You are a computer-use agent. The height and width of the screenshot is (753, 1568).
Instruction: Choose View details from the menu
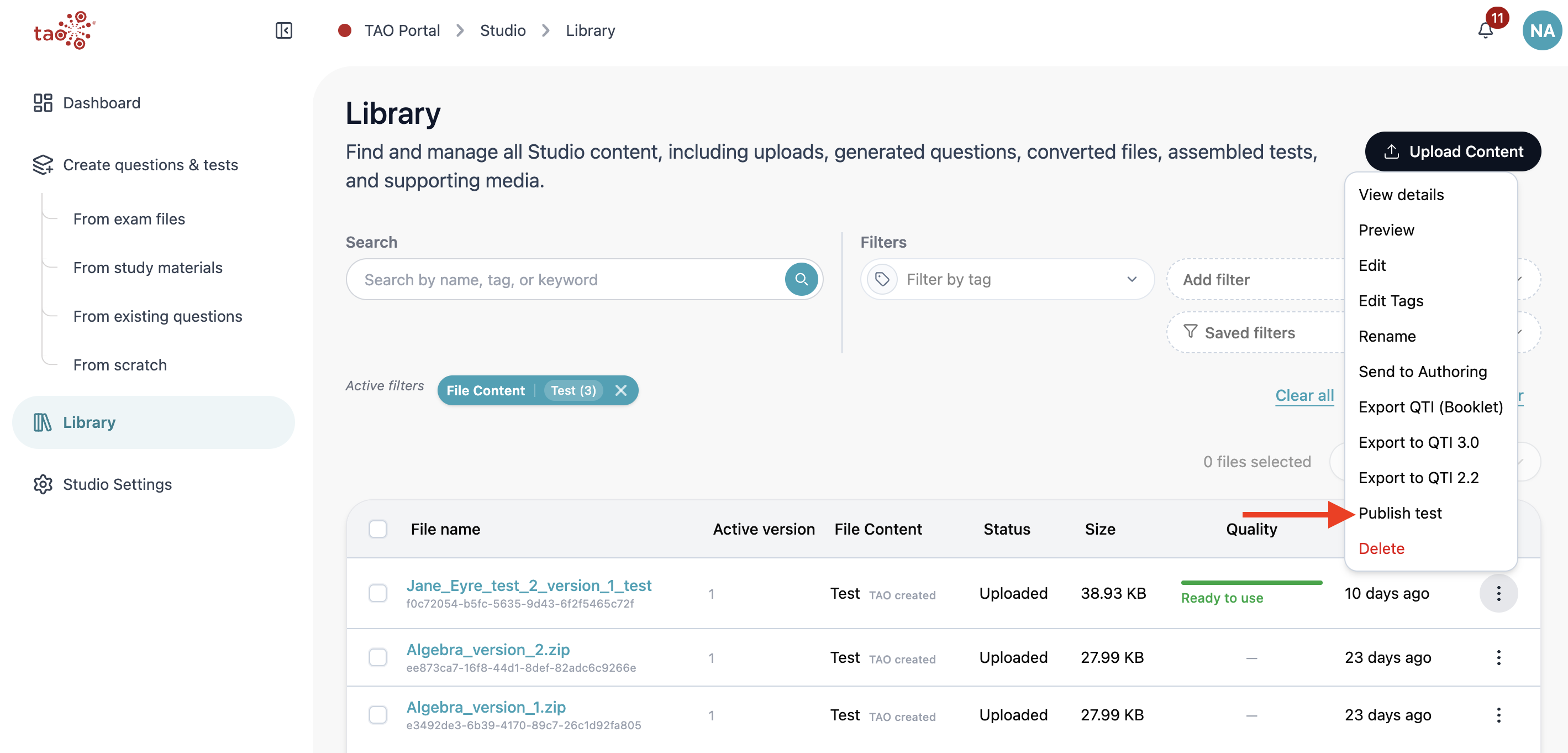point(1401,195)
